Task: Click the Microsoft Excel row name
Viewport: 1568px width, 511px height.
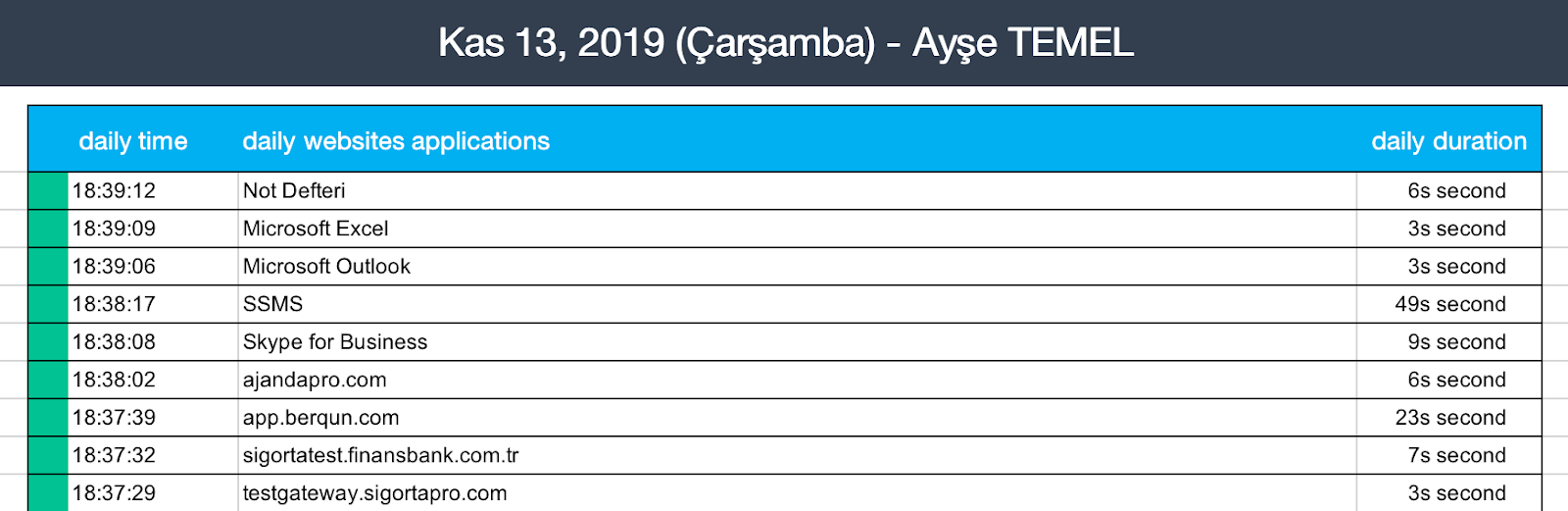Action: point(316,229)
